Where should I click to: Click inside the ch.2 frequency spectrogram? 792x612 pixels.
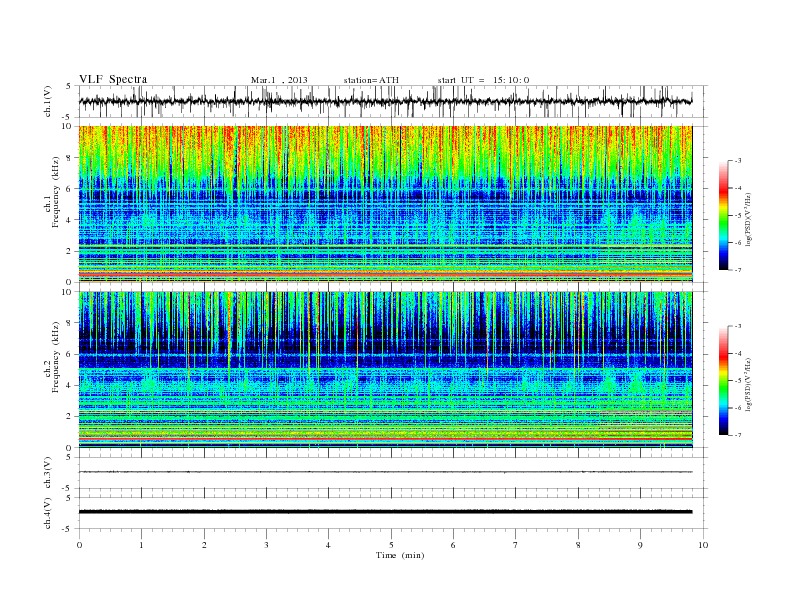pos(385,370)
